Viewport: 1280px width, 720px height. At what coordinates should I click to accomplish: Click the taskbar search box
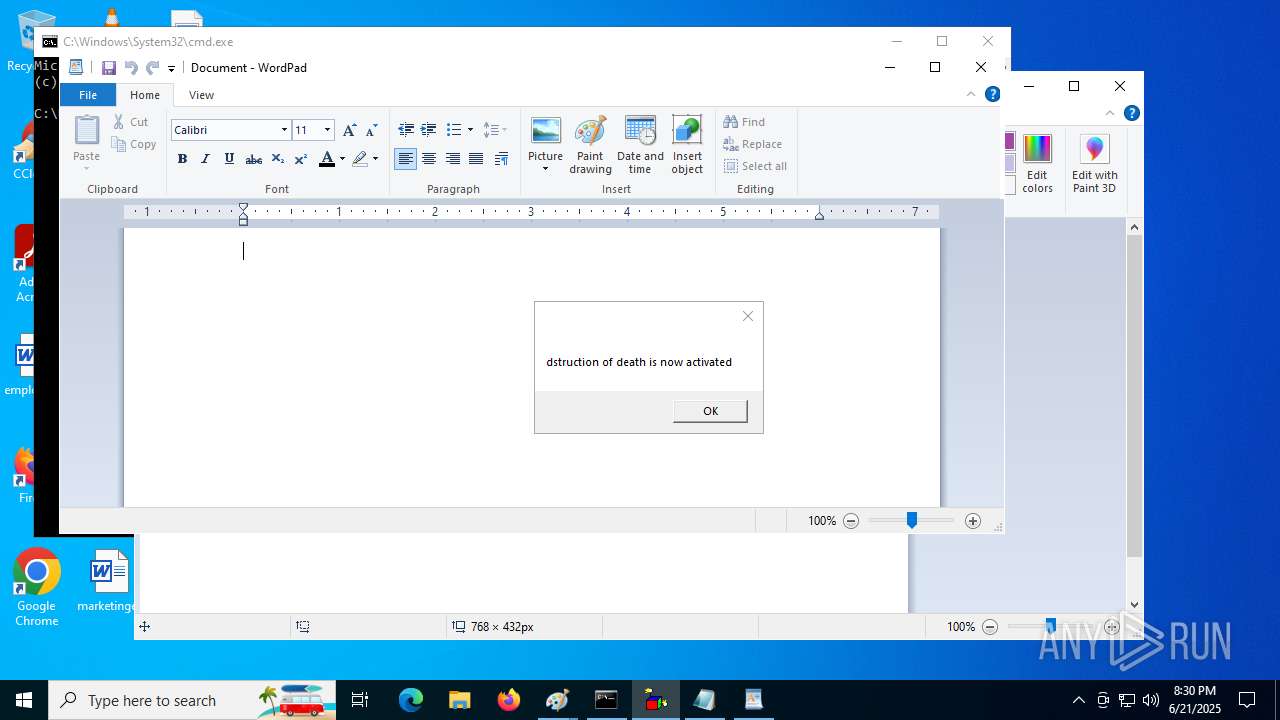(x=192, y=700)
